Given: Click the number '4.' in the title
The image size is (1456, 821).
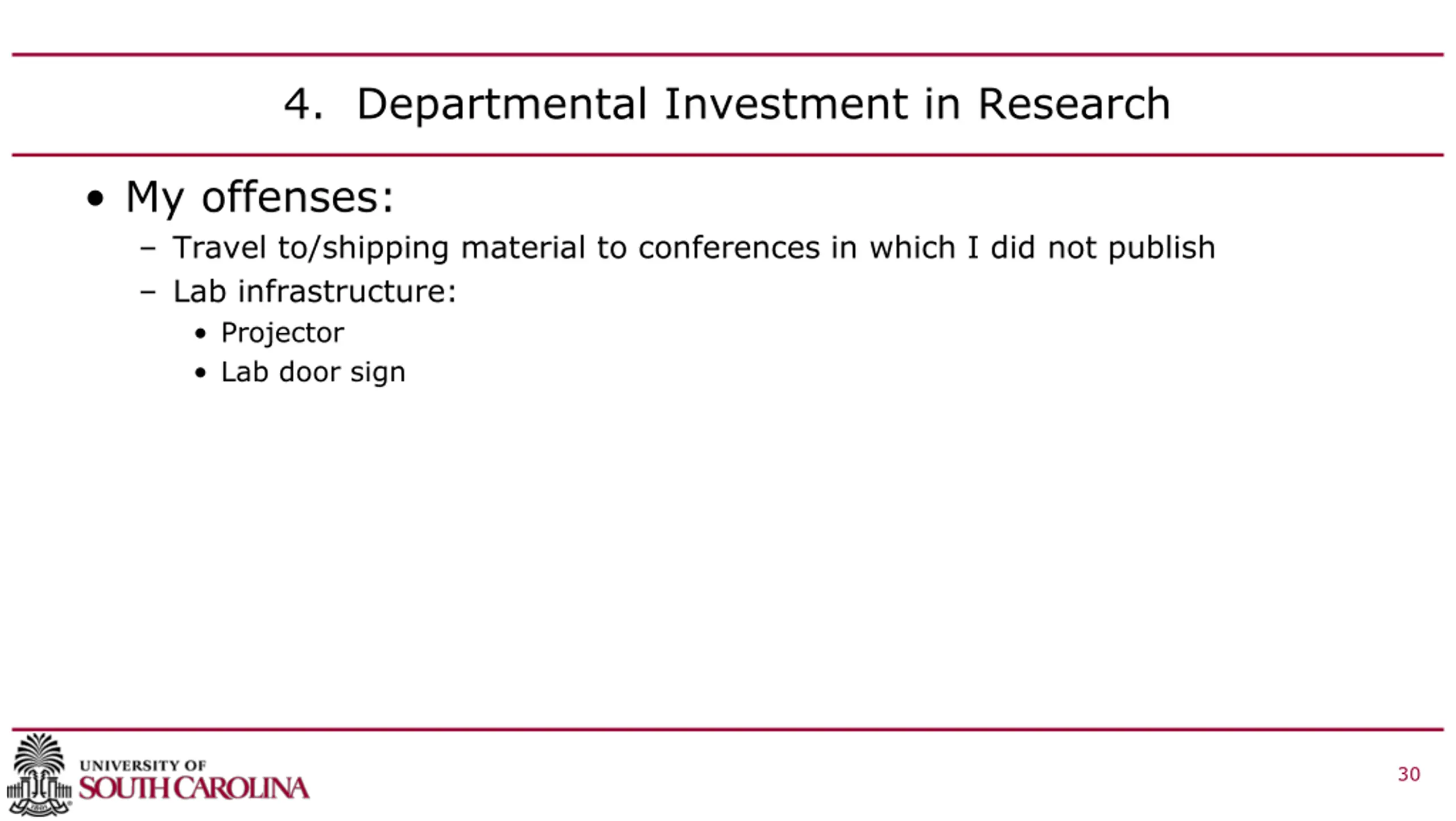Looking at the screenshot, I should (303, 104).
